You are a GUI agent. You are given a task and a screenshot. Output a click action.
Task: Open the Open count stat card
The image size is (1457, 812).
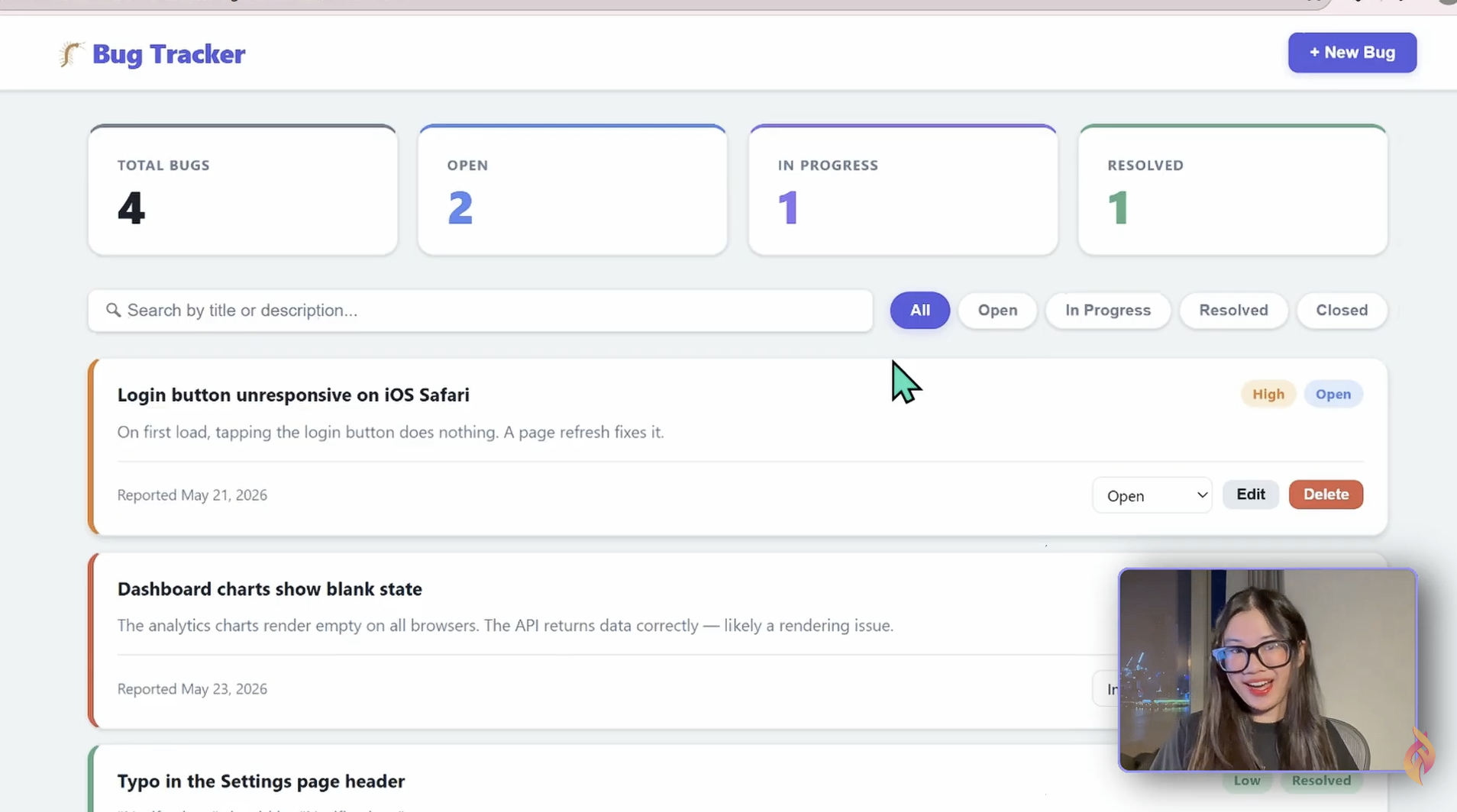point(573,190)
